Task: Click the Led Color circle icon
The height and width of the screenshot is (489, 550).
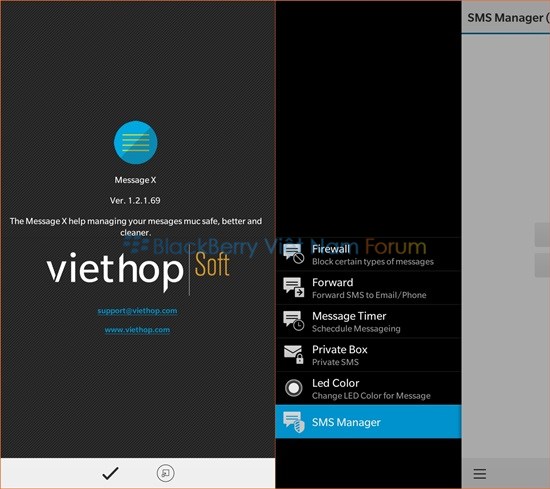Action: click(294, 388)
